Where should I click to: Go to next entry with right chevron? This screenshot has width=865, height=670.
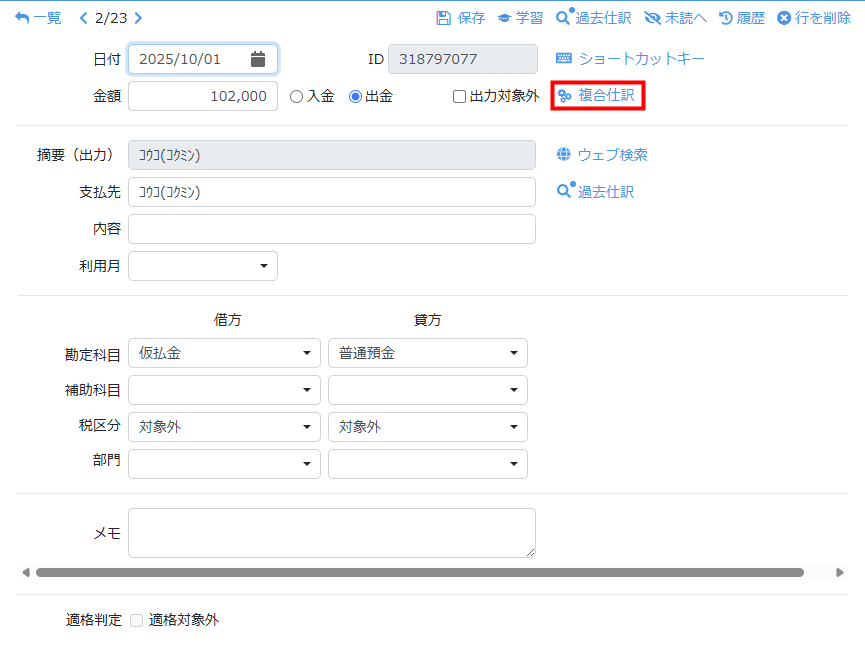click(x=138, y=18)
